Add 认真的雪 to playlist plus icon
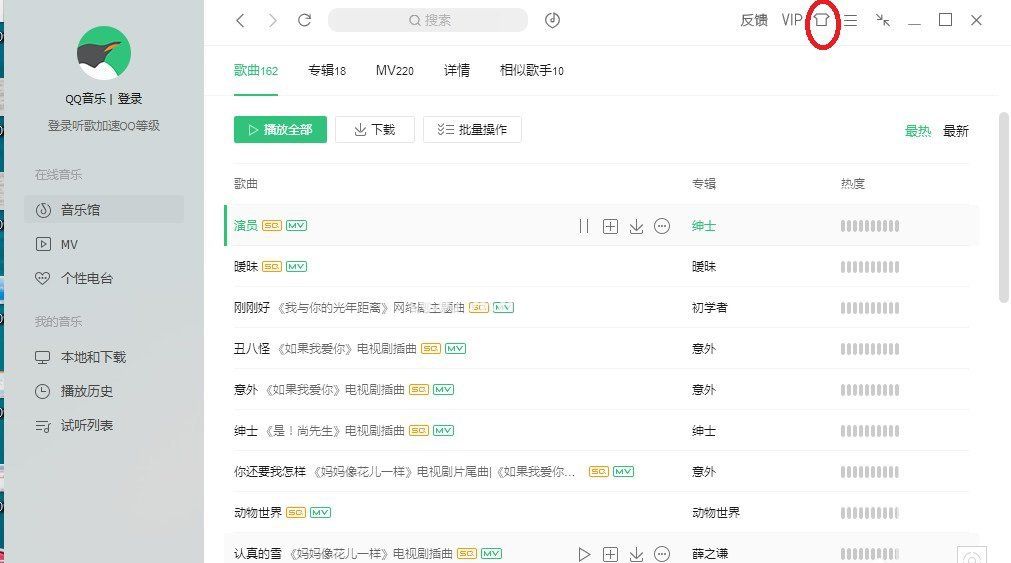1011x563 pixels. (x=611, y=554)
